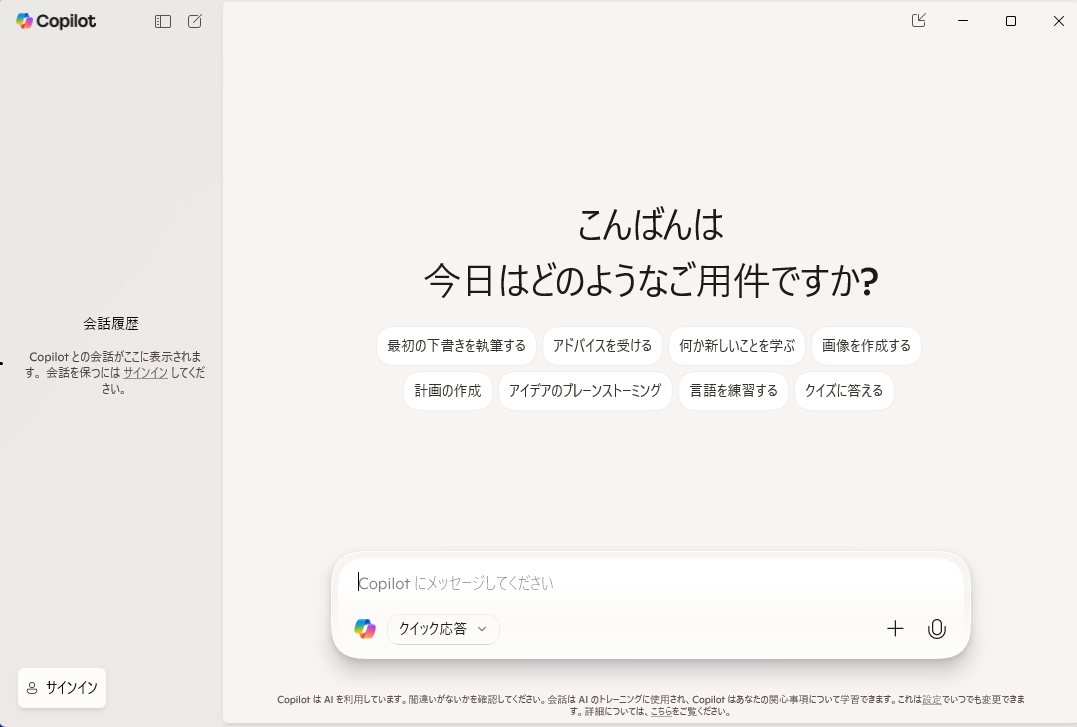The height and width of the screenshot is (727, 1077).
Task: Open the 設定 link in disclaimer
Action: pyautogui.click(x=932, y=700)
